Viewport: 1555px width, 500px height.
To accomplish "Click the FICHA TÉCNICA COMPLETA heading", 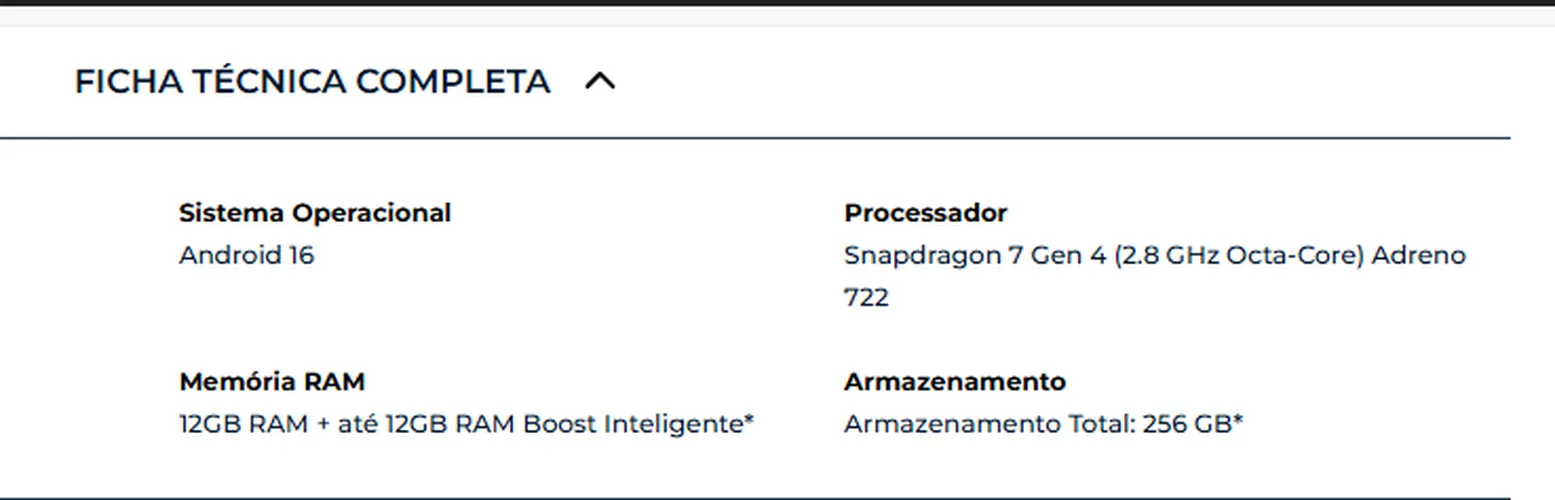I will (x=312, y=81).
